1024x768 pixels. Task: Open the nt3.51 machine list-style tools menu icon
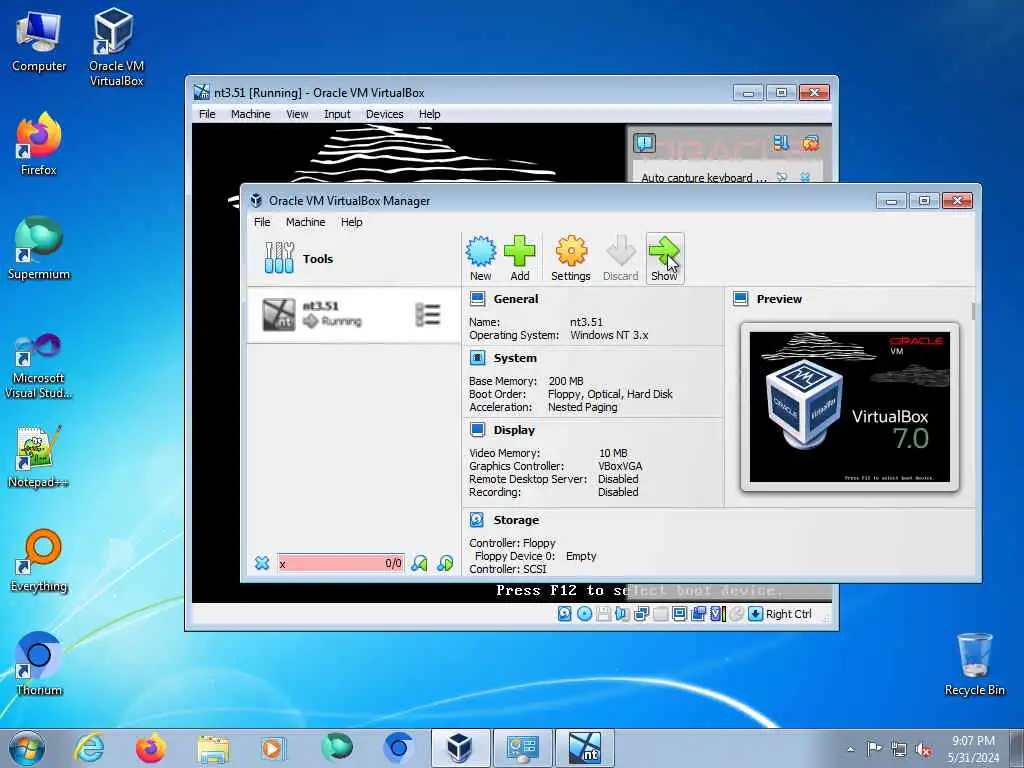point(428,315)
